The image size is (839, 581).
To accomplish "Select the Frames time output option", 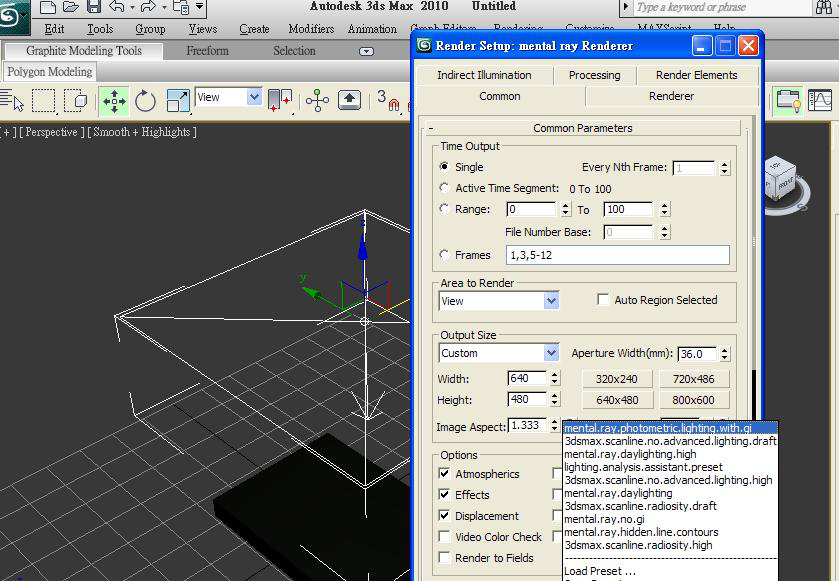I will pos(444,255).
